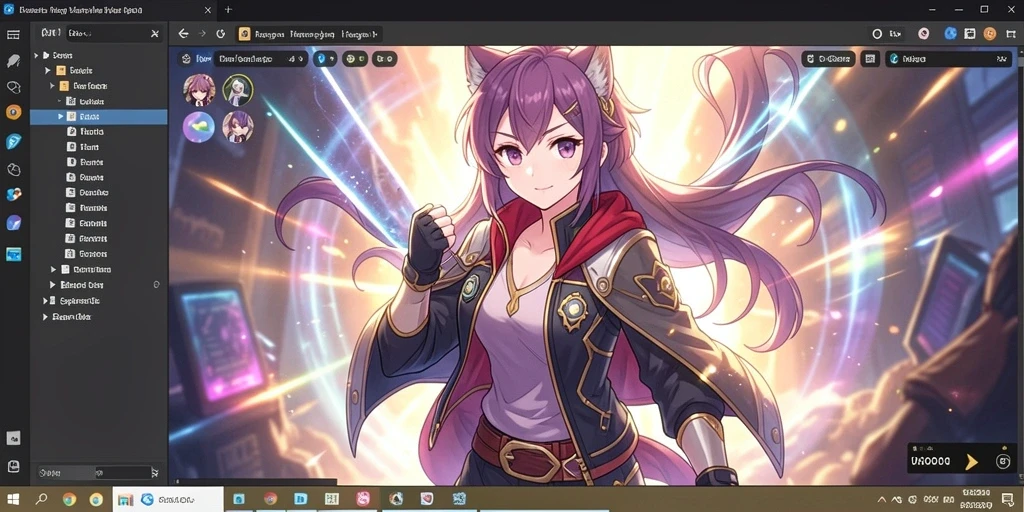Select the grey-haired avatar with yellow ring
The height and width of the screenshot is (512, 1024).
238,90
